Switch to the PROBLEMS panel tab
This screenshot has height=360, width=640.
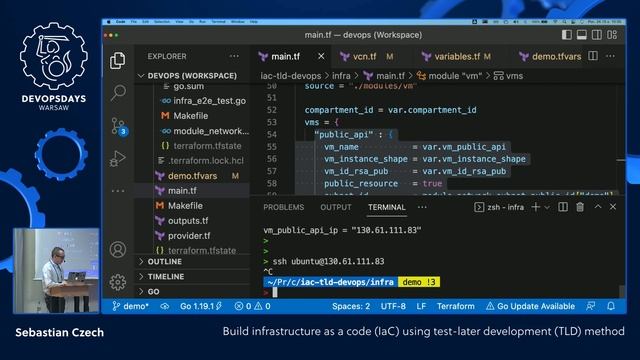coord(284,207)
